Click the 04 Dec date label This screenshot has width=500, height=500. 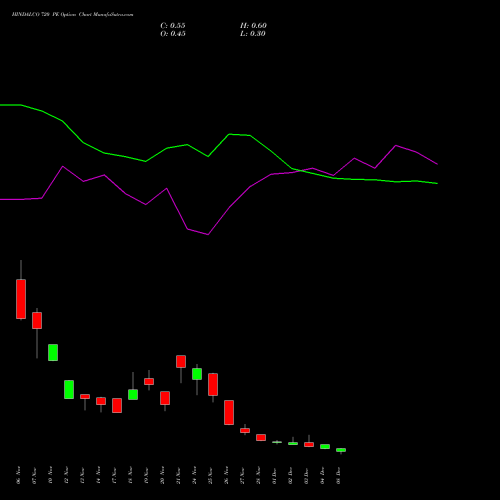[322, 475]
